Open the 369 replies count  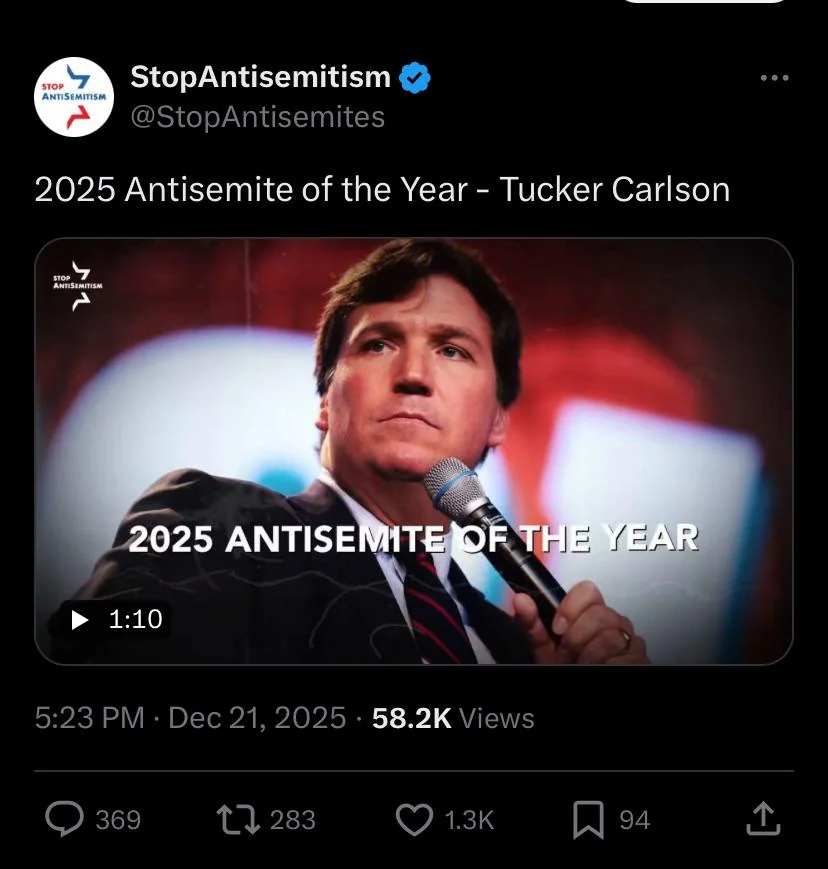click(x=118, y=821)
